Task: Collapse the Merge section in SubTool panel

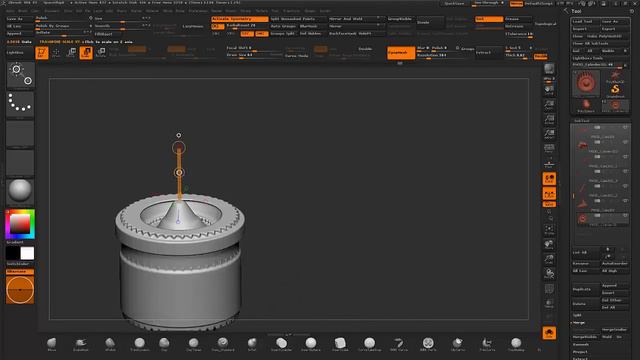Action: tap(579, 322)
